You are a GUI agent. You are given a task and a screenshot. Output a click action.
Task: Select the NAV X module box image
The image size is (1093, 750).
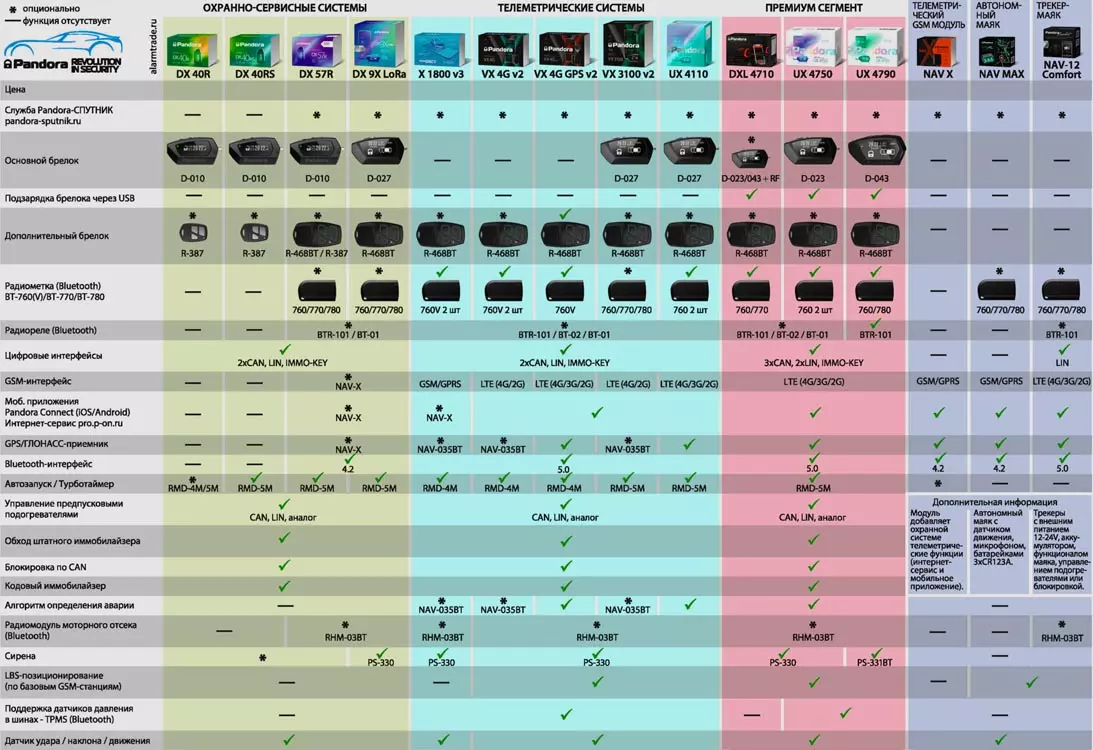click(x=937, y=52)
